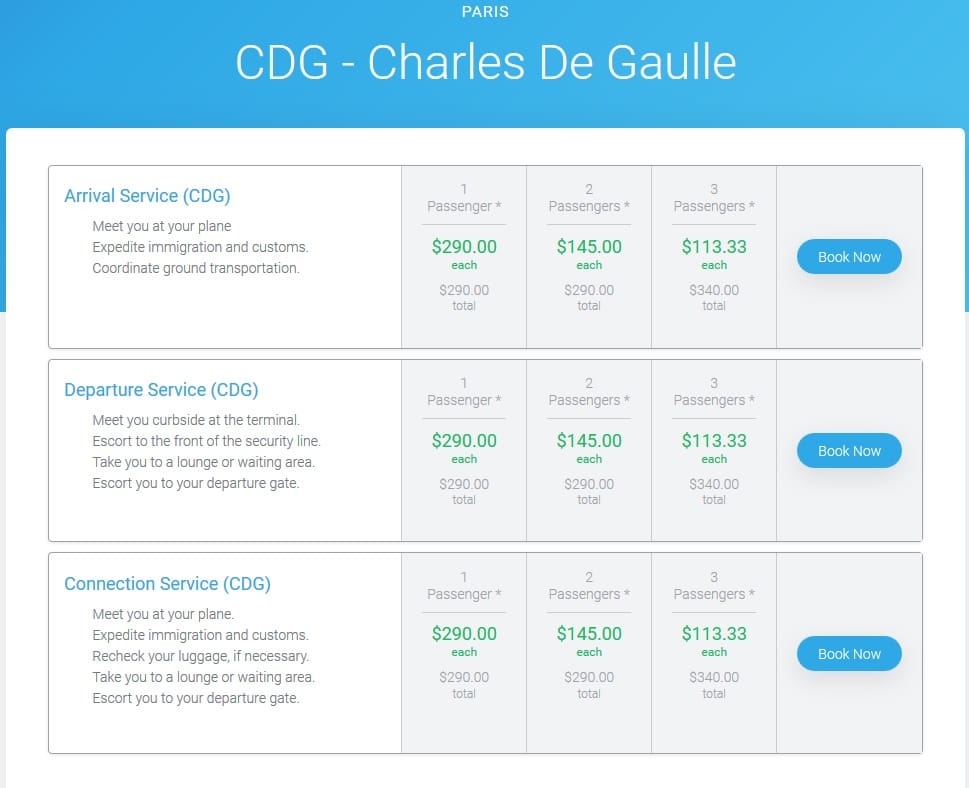Select 2 Passengers price for Connection Service
969x788 pixels.
coord(589,633)
